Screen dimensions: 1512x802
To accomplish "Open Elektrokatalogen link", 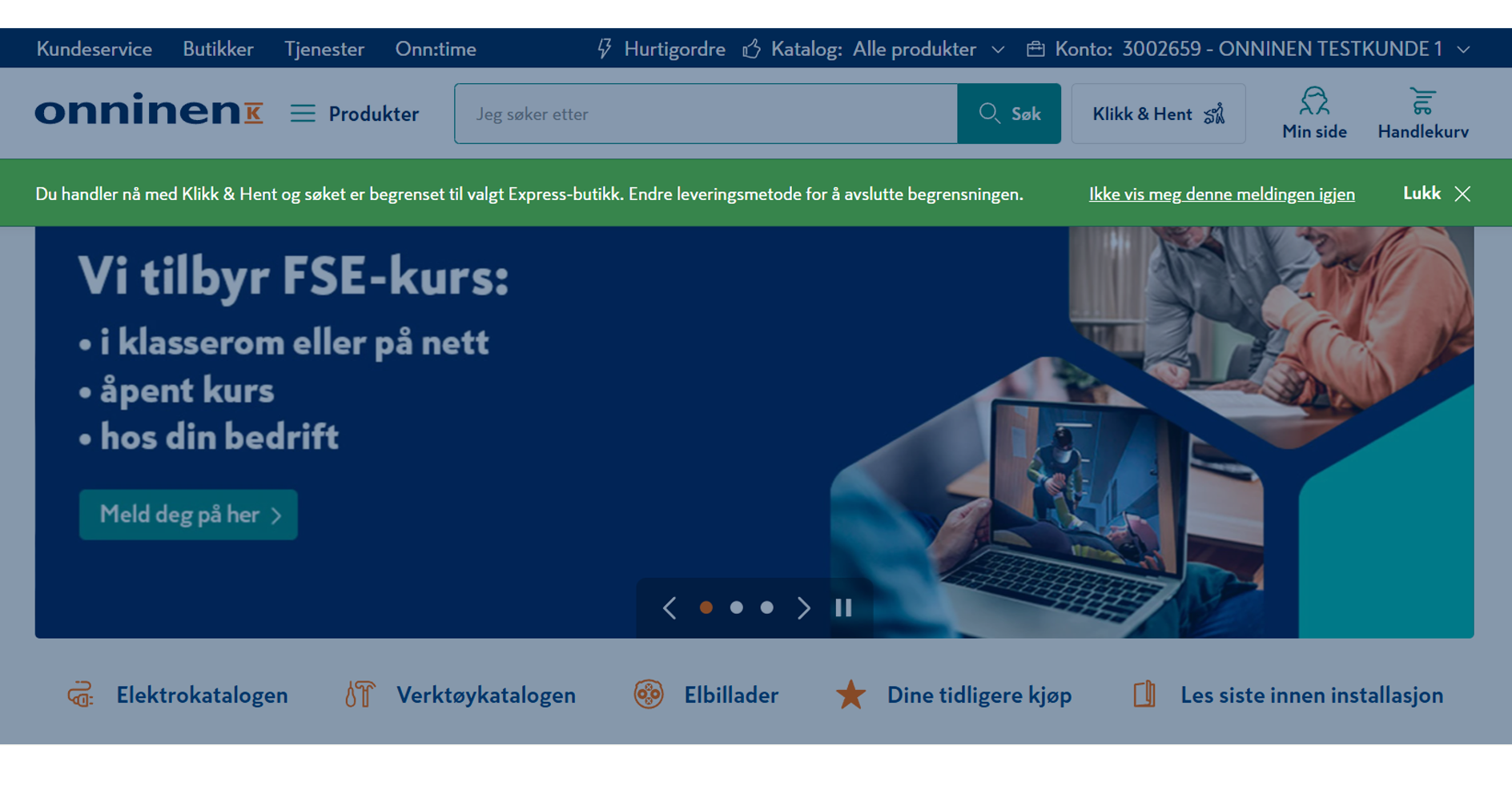I will (x=202, y=695).
